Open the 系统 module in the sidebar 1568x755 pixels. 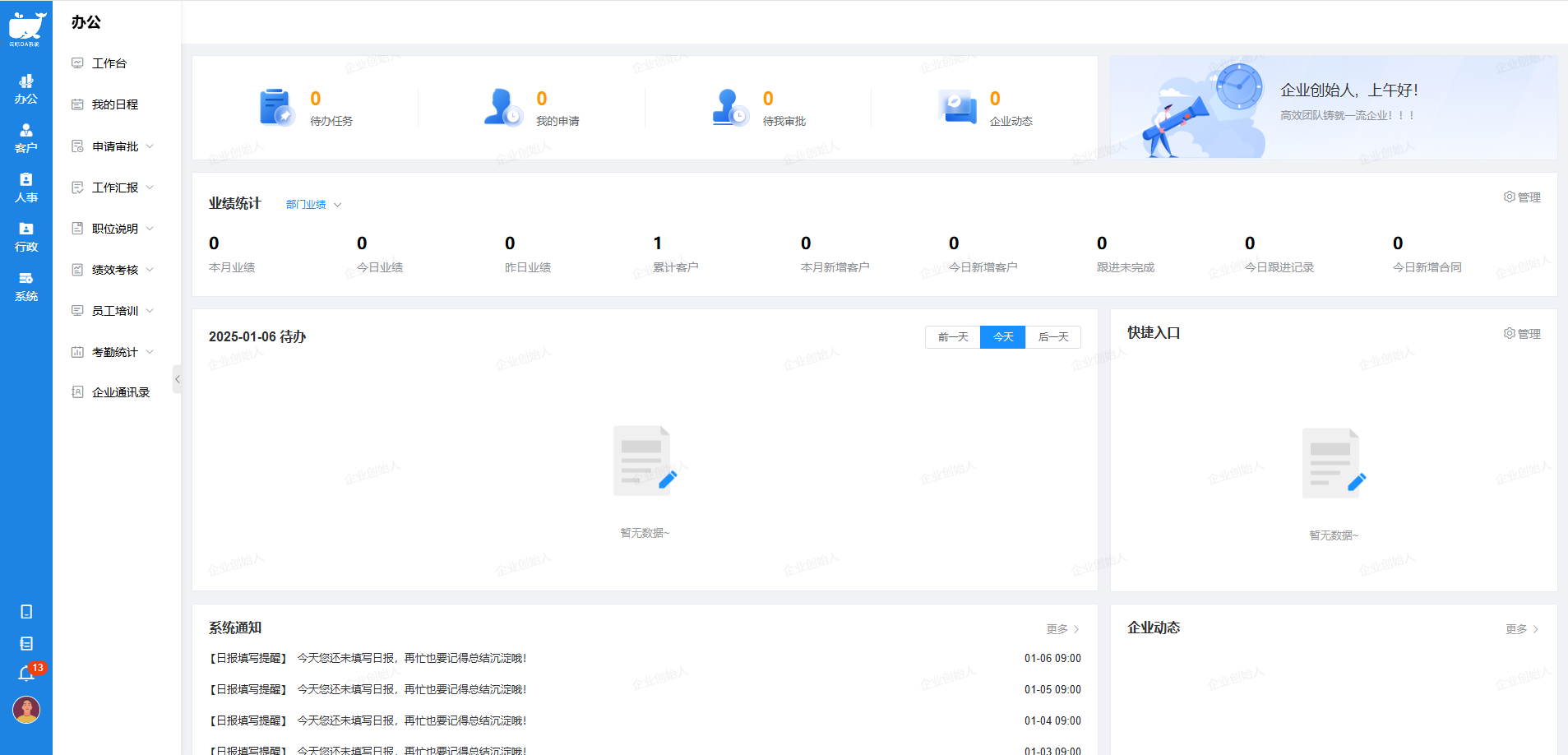25,288
